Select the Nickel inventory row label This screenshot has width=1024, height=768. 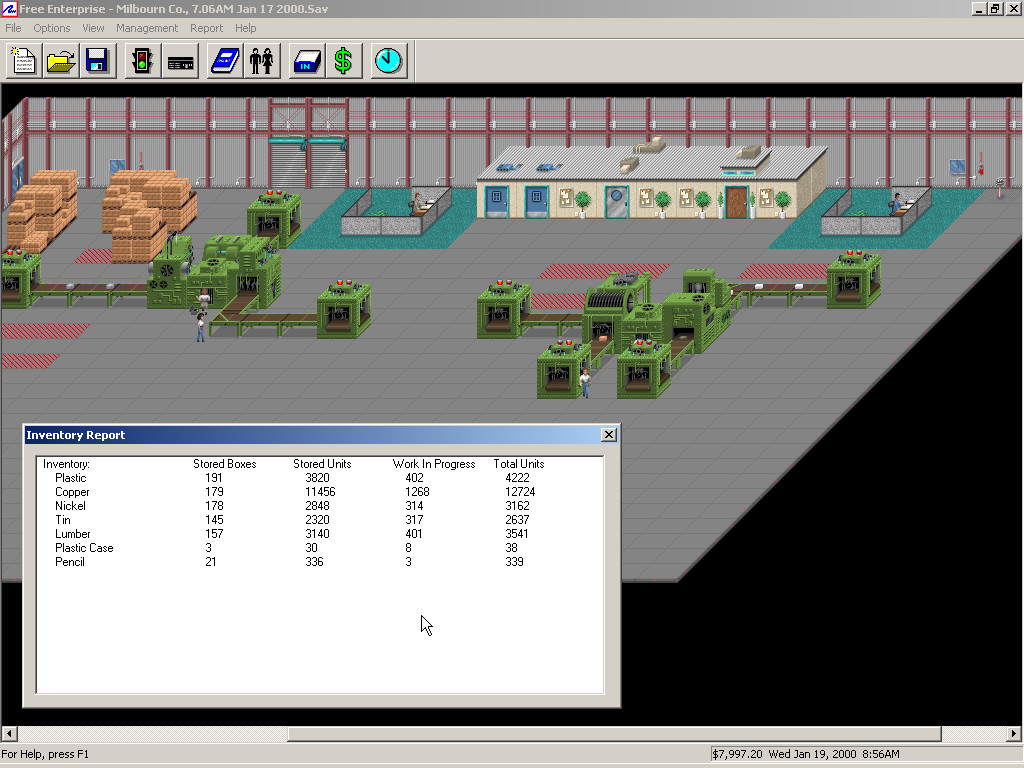[70, 506]
